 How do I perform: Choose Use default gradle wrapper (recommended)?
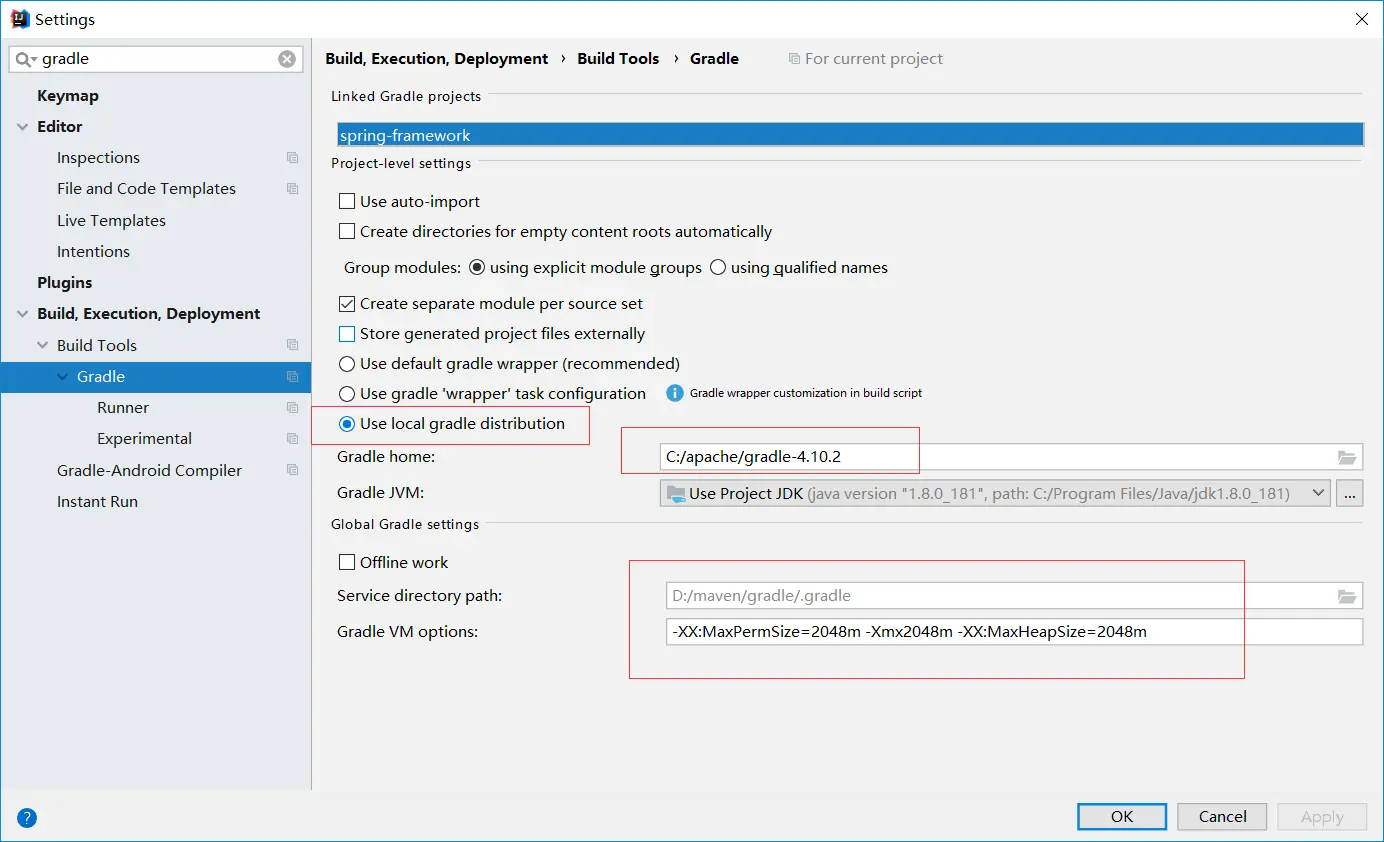point(347,364)
